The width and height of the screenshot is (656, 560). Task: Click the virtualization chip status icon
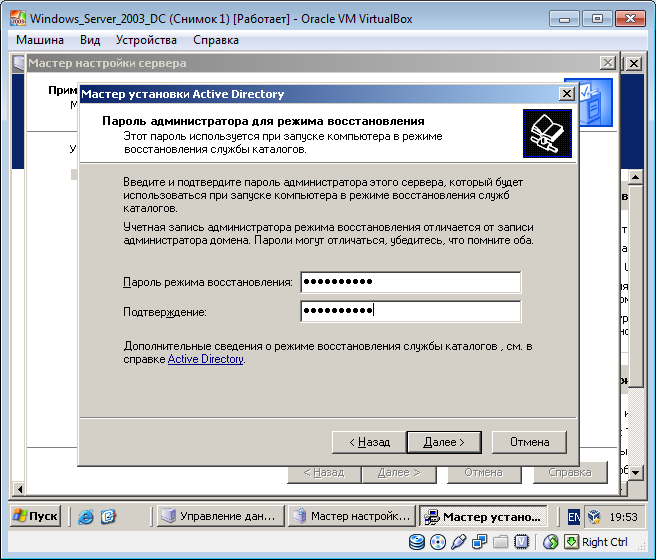[x=521, y=542]
